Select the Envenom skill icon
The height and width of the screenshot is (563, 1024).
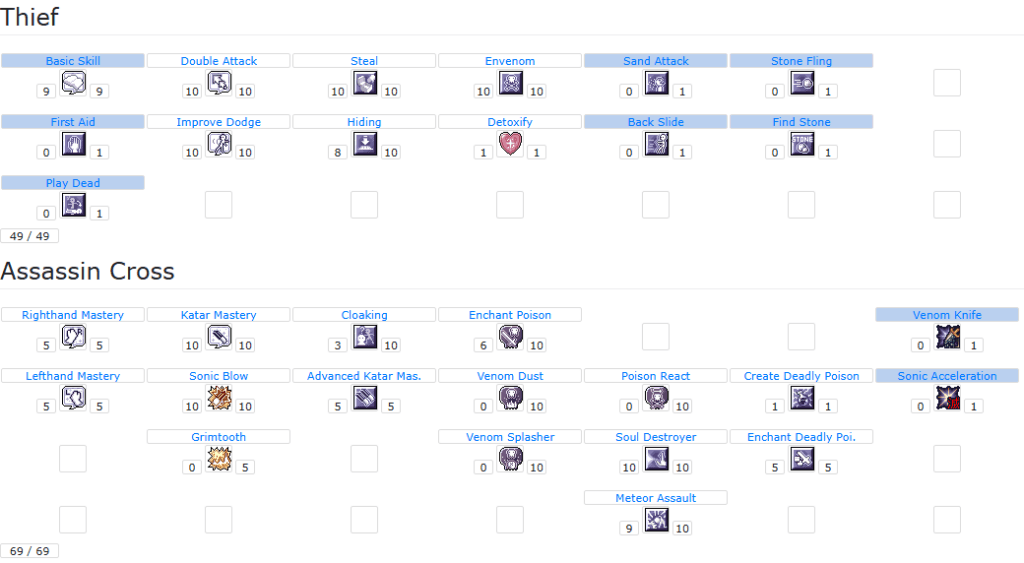coord(511,83)
